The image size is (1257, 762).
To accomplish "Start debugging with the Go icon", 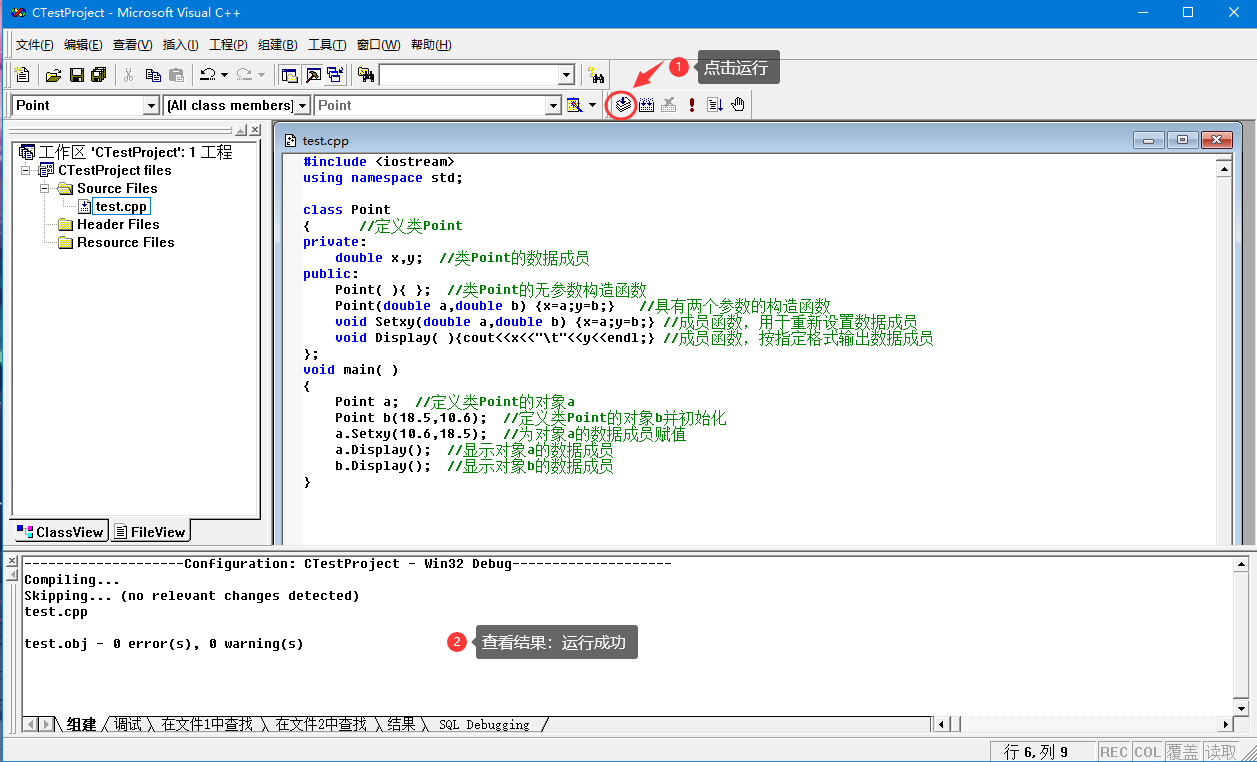I will [x=715, y=104].
